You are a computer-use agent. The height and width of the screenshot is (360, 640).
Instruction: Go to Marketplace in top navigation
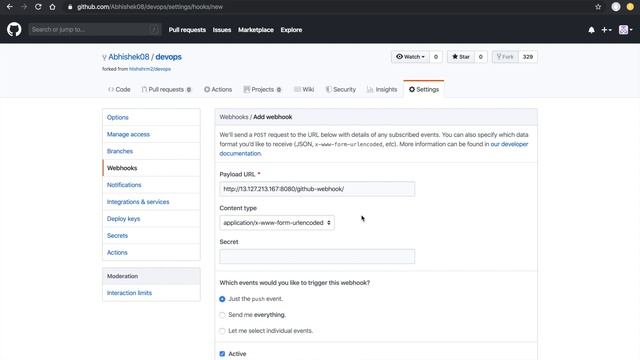tap(256, 30)
